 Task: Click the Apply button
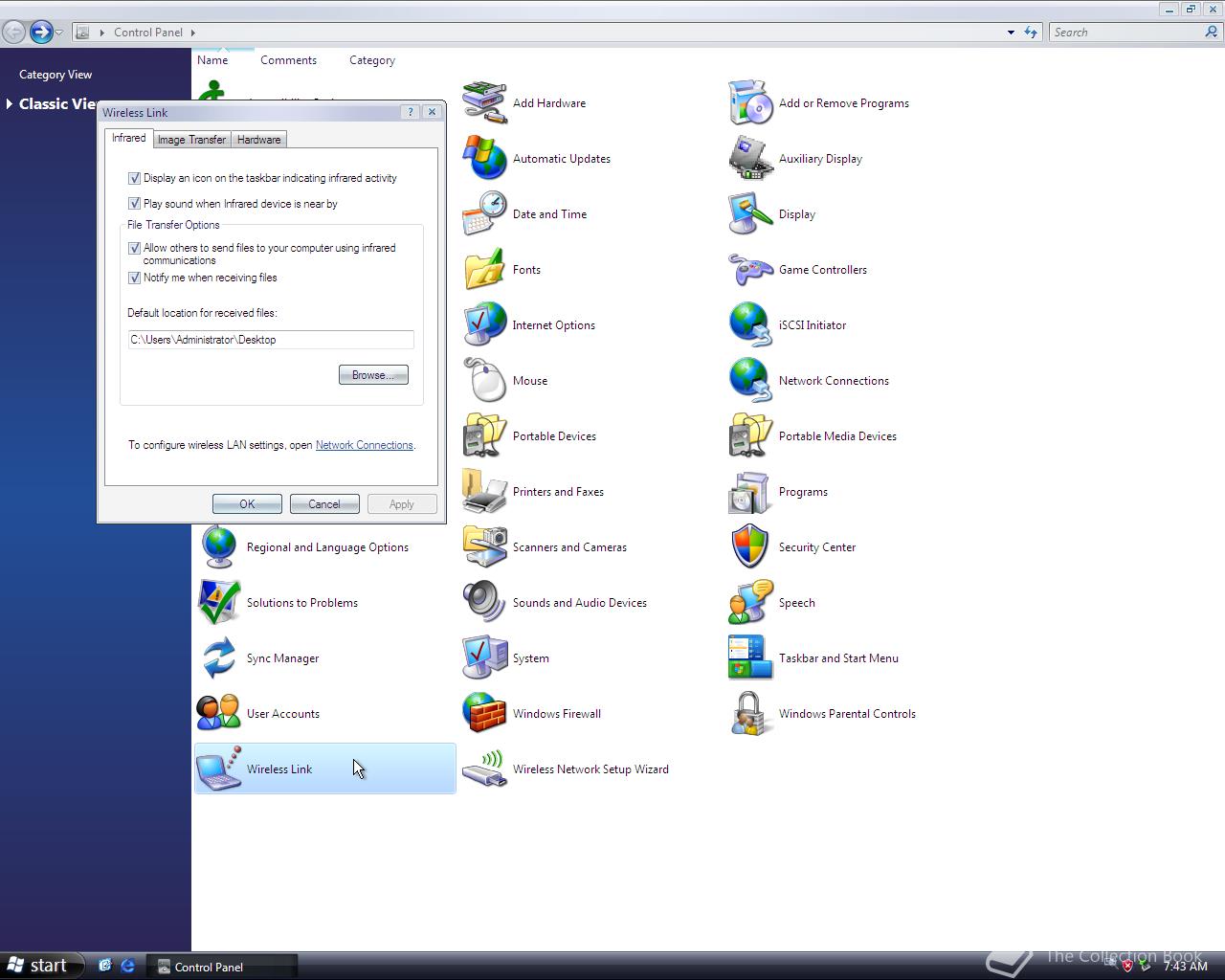coord(402,504)
